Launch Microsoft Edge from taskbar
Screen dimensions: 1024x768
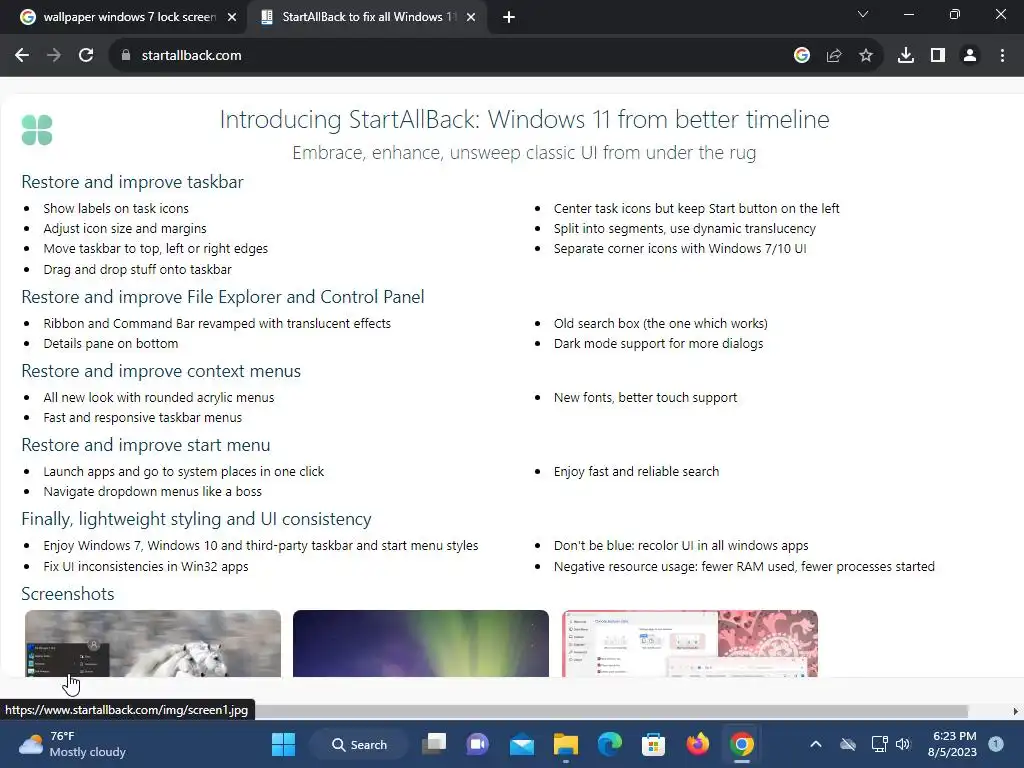(609, 744)
